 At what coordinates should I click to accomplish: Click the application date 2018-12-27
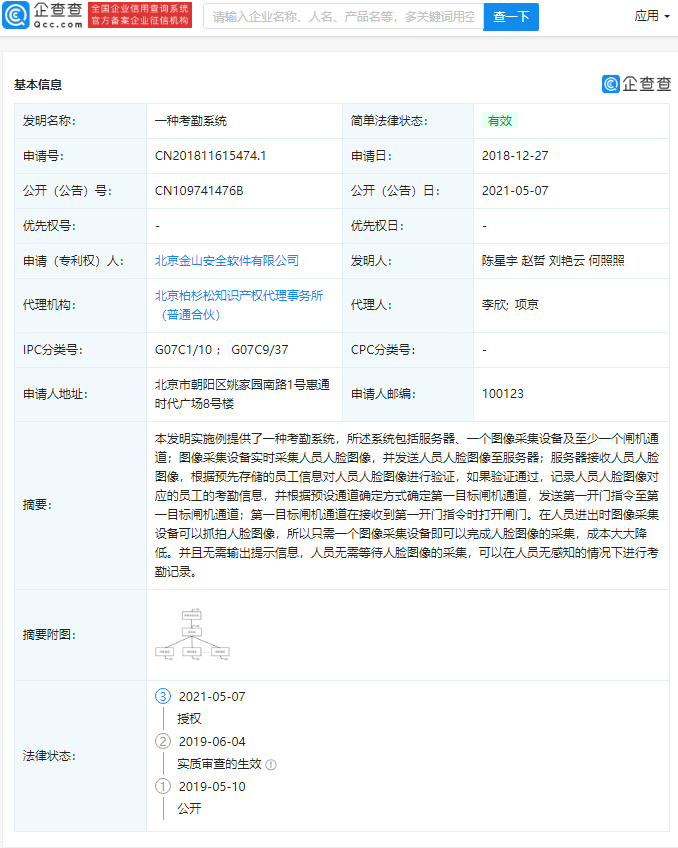coord(515,156)
